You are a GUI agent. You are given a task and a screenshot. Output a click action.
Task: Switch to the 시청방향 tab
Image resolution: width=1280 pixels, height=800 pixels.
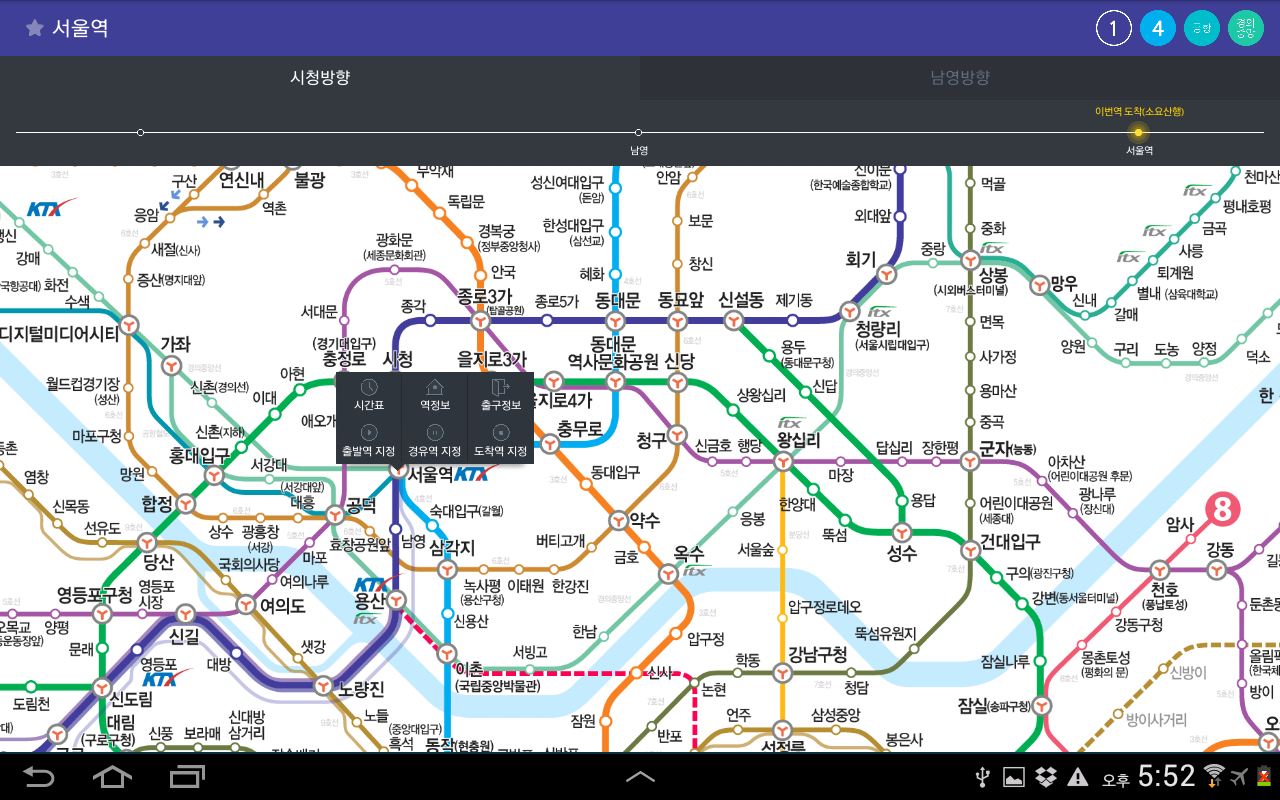click(x=320, y=78)
